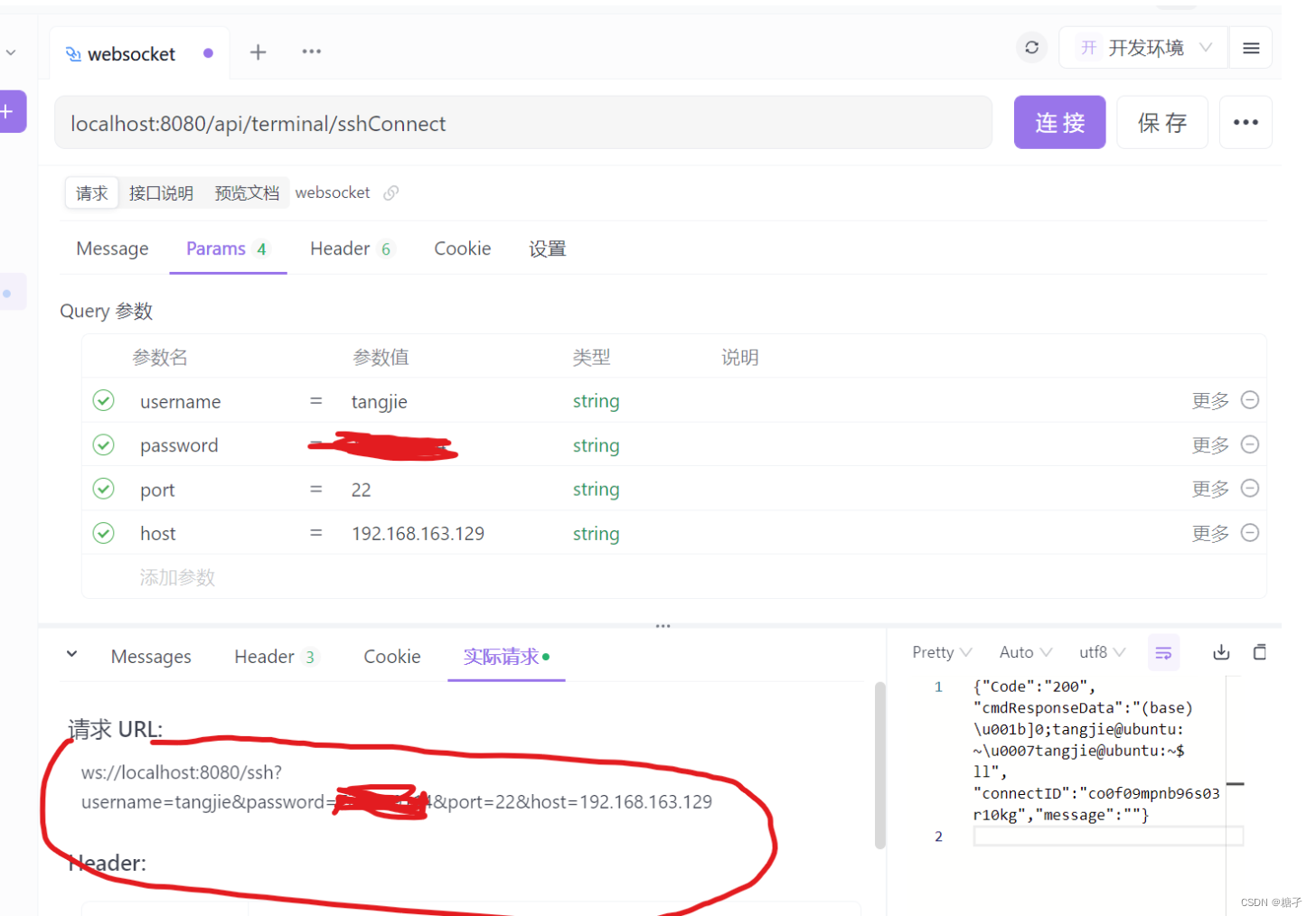Click the password parameter name
Image resolution: width=1316 pixels, height=916 pixels.
[x=179, y=445]
